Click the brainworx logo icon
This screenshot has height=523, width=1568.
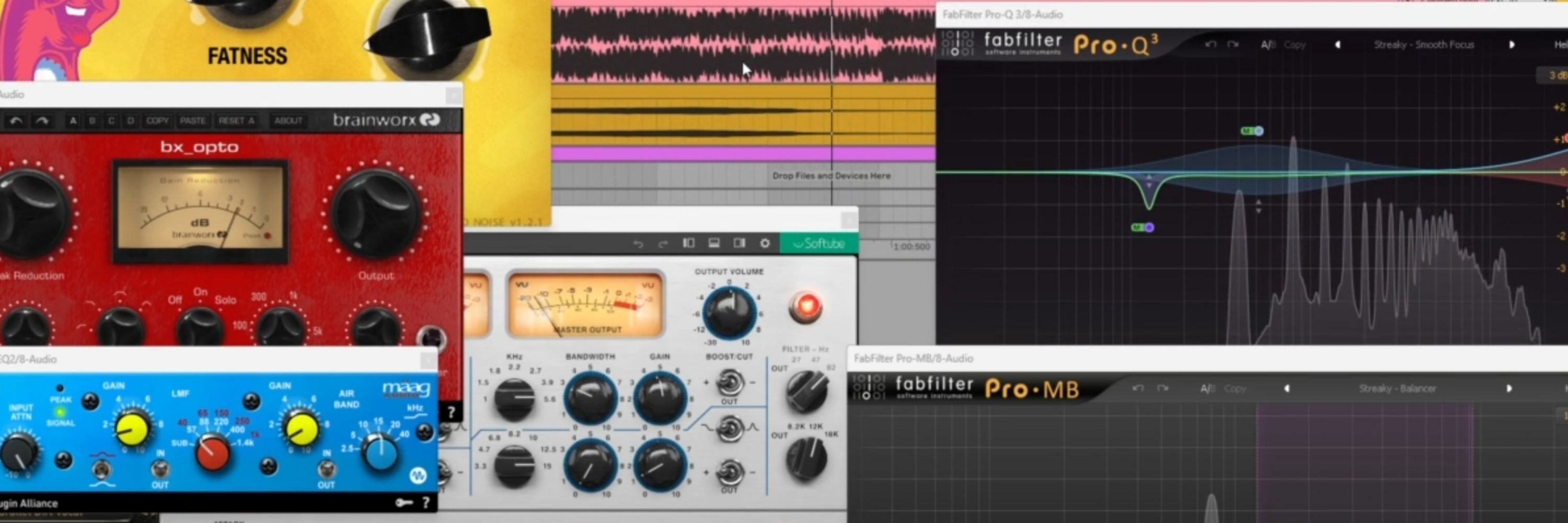tap(430, 119)
